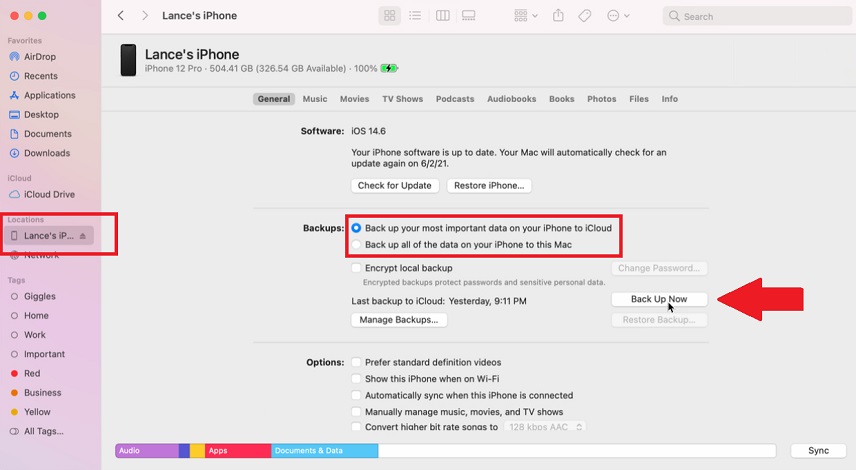The image size is (856, 470).
Task: Open the Files tab
Action: pos(639,99)
